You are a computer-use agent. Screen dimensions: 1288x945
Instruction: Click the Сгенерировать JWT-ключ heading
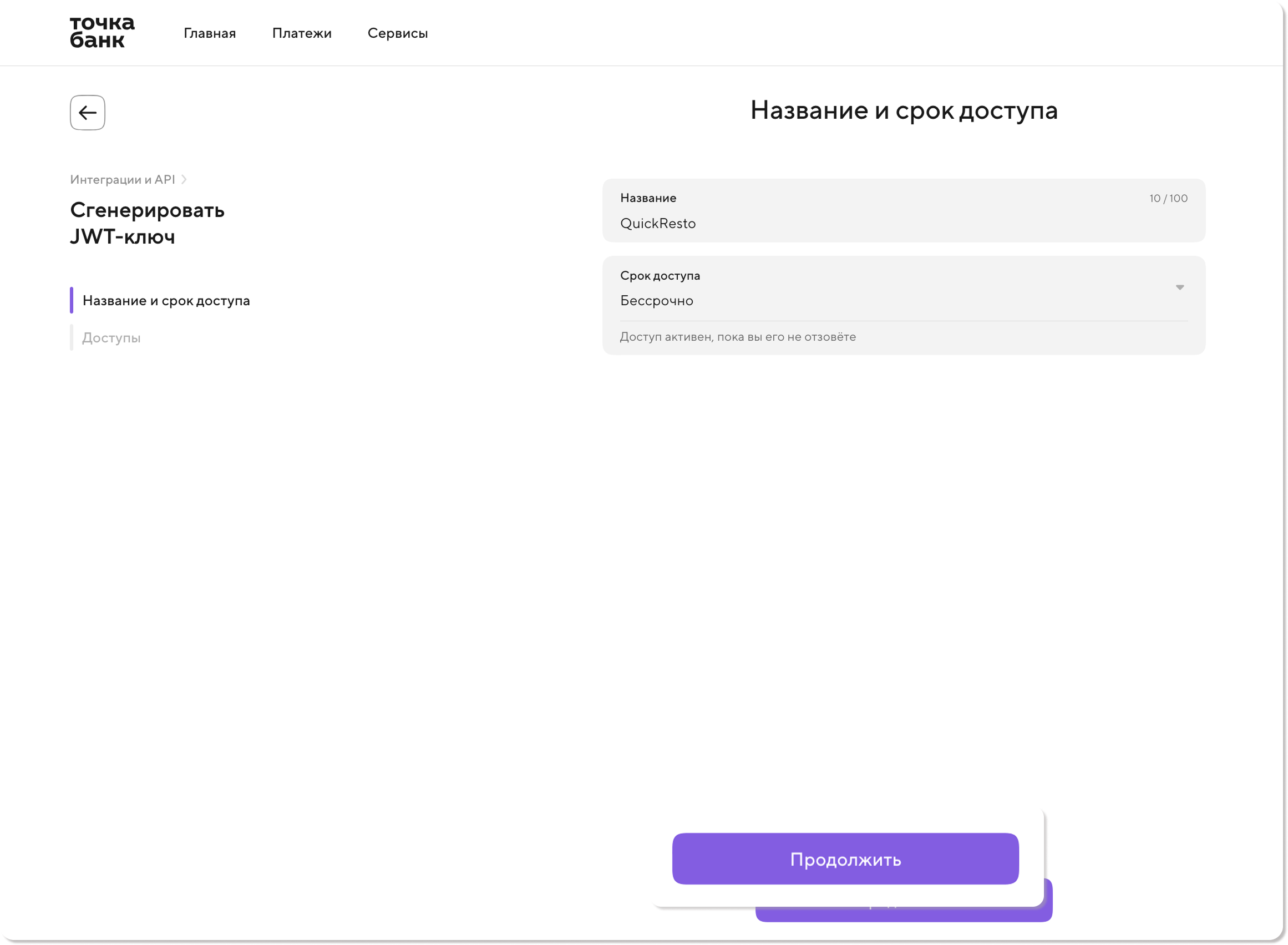[x=147, y=223]
